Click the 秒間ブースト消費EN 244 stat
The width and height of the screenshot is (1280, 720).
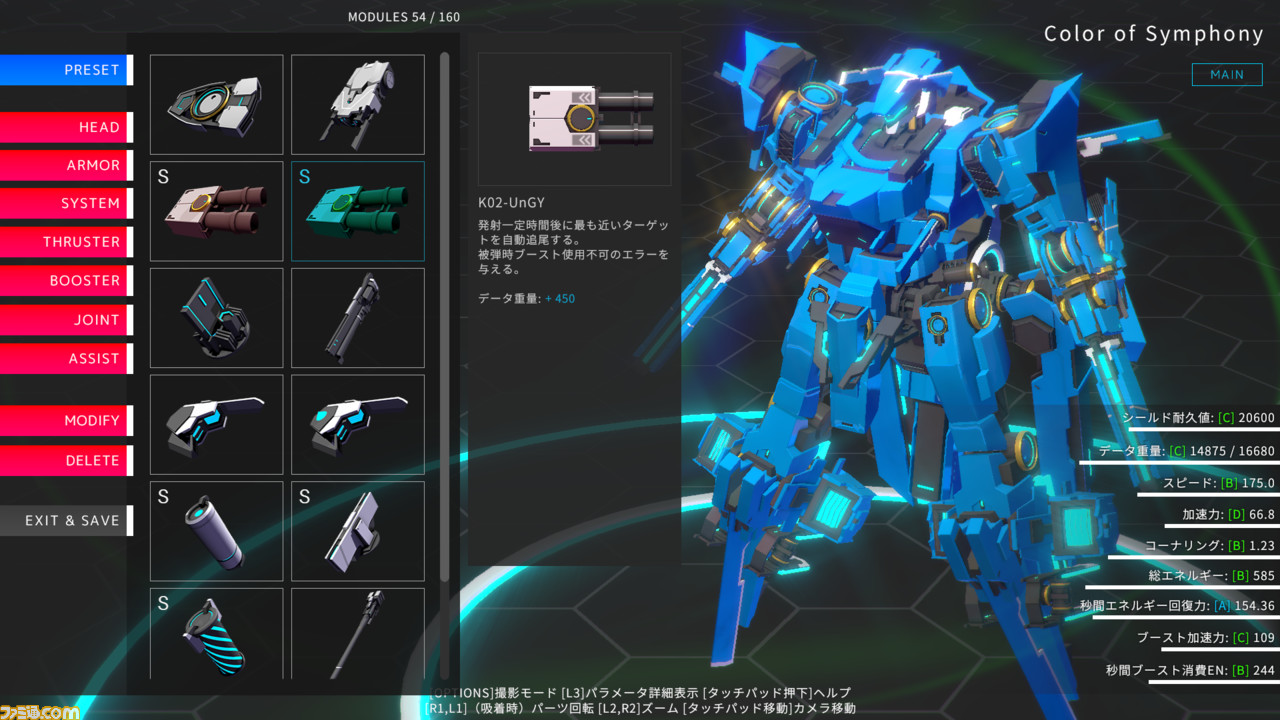pyautogui.click(x=1191, y=670)
